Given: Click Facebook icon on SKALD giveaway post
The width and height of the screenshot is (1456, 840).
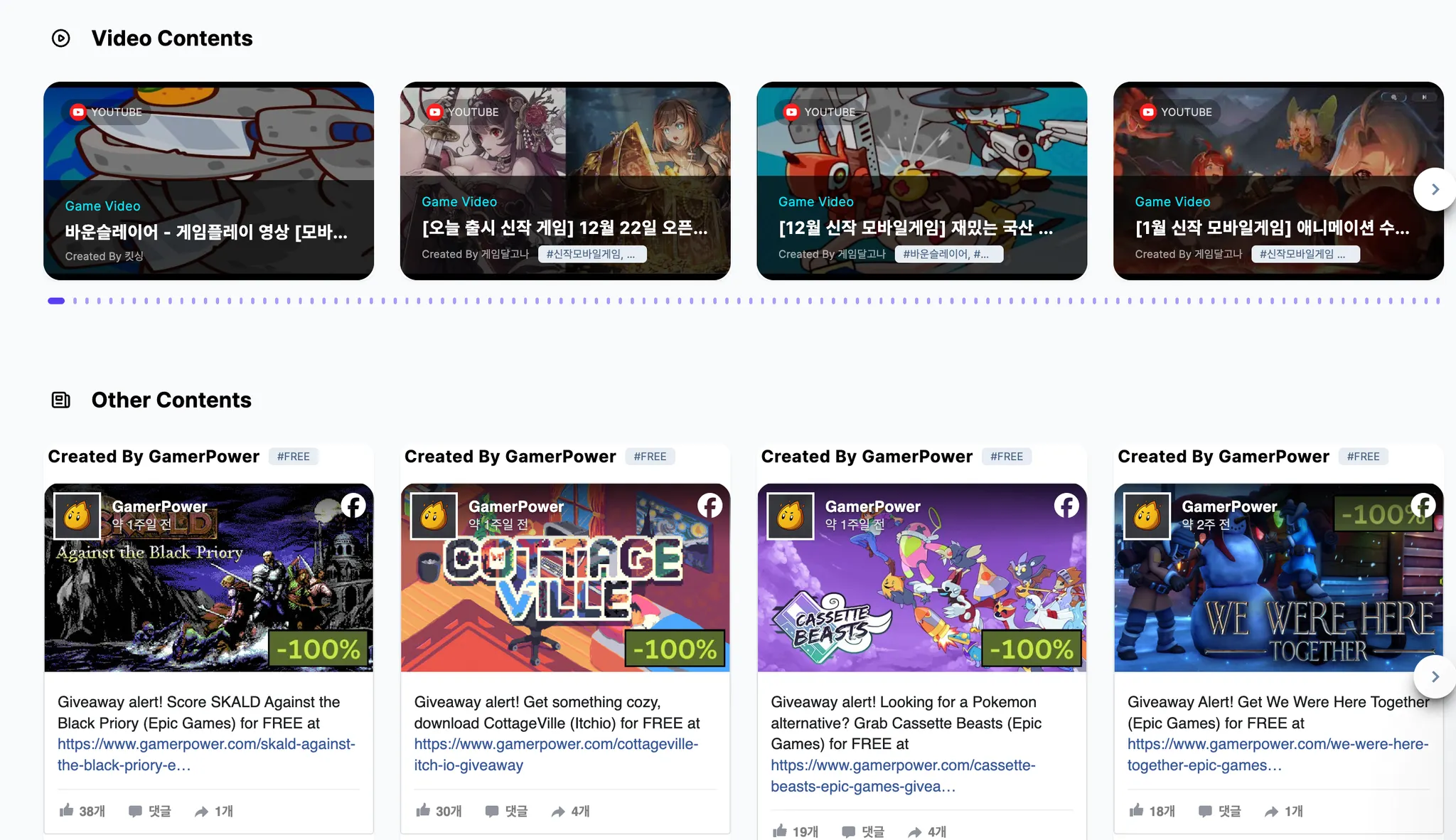Looking at the screenshot, I should 353,506.
